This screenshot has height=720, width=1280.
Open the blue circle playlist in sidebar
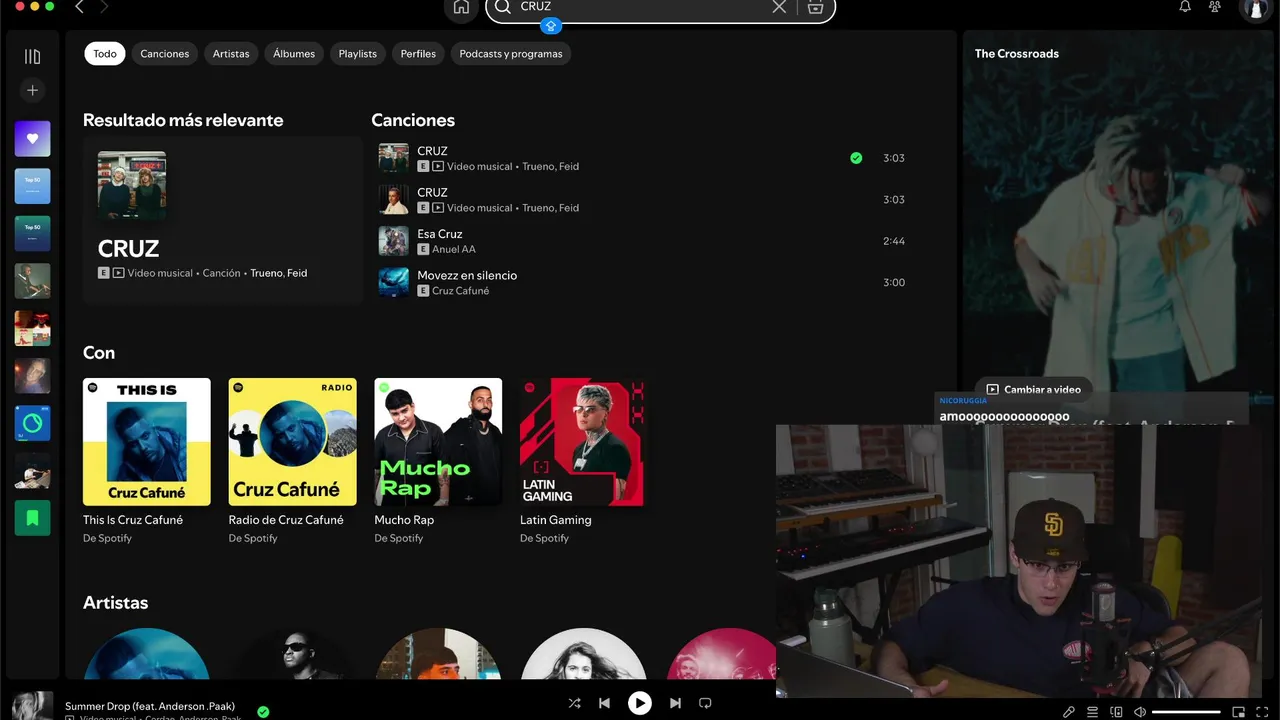[x=32, y=423]
